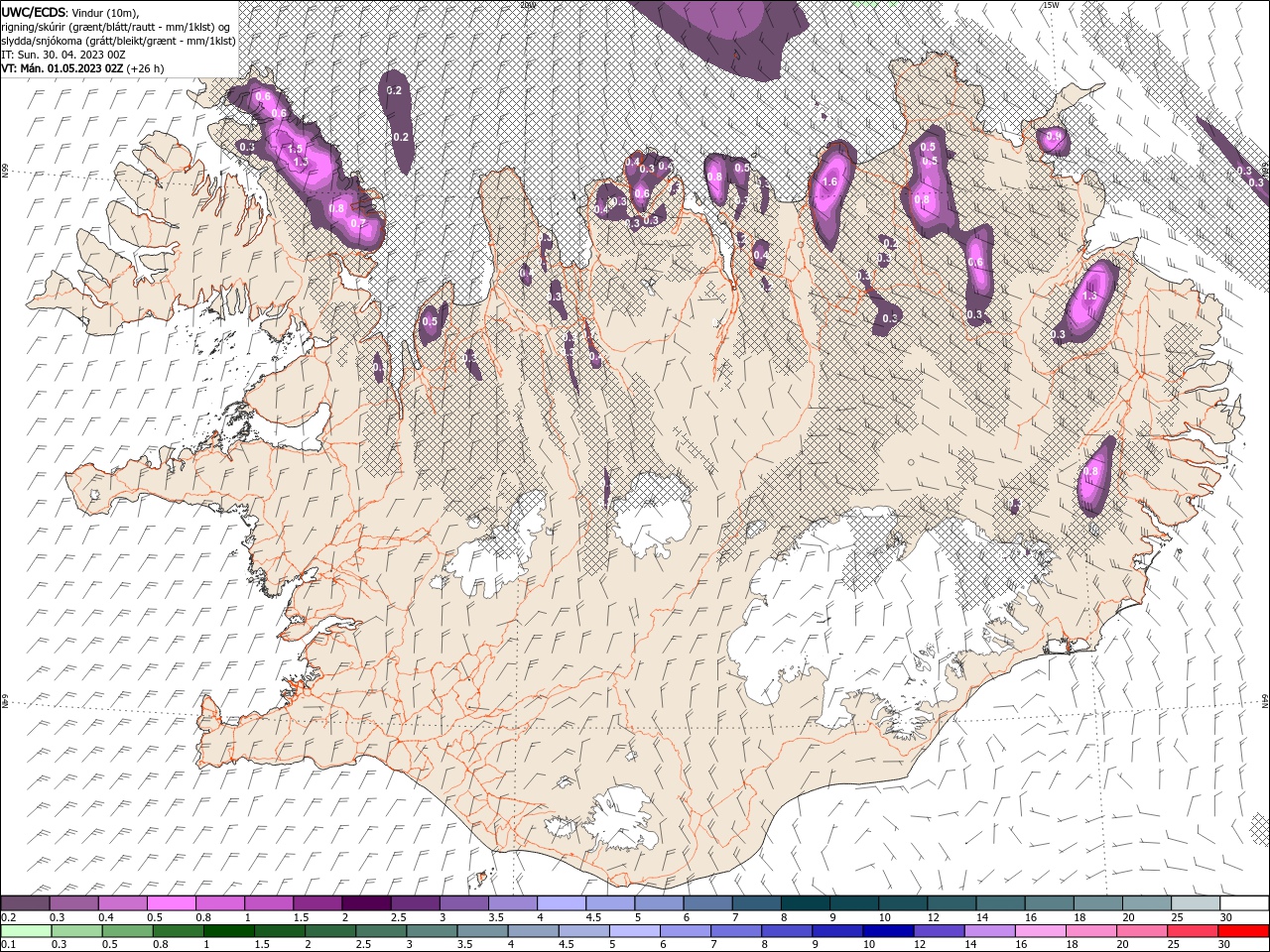The image size is (1270, 952).
Task: Click the 1.6 precipitation value on the map
Action: pyautogui.click(x=830, y=182)
